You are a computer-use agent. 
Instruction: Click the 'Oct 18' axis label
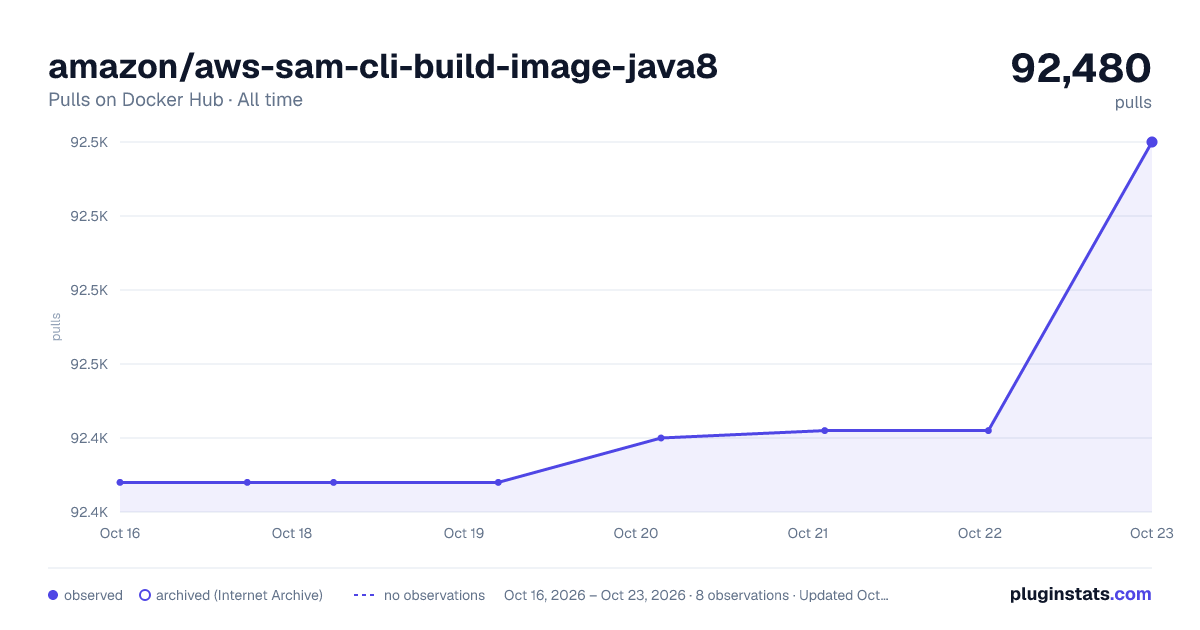(292, 533)
